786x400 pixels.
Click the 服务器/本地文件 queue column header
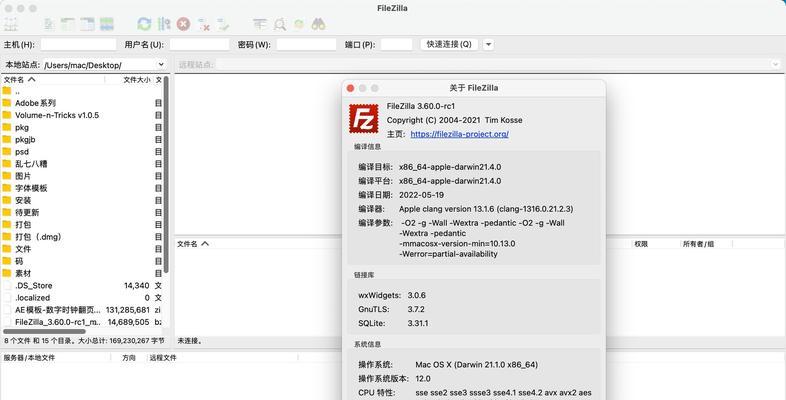(29, 357)
